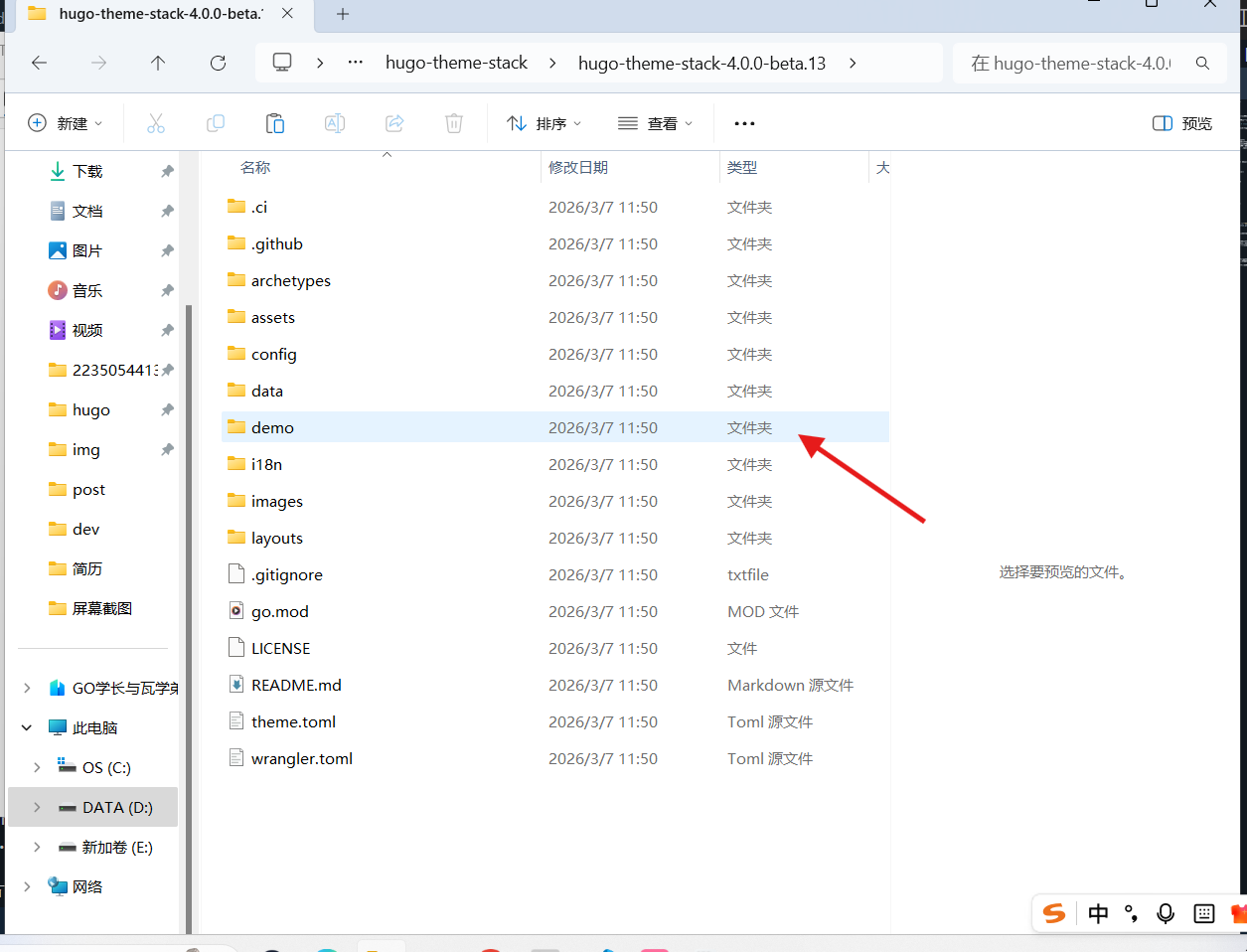Go up one folder with up arrow

click(158, 63)
